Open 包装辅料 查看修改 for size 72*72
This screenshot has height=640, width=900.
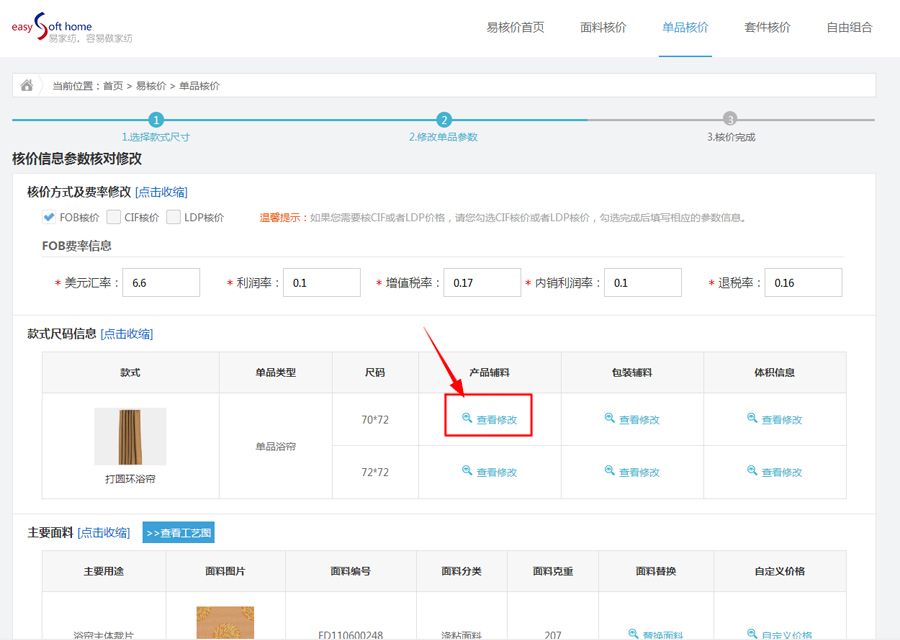click(x=632, y=472)
